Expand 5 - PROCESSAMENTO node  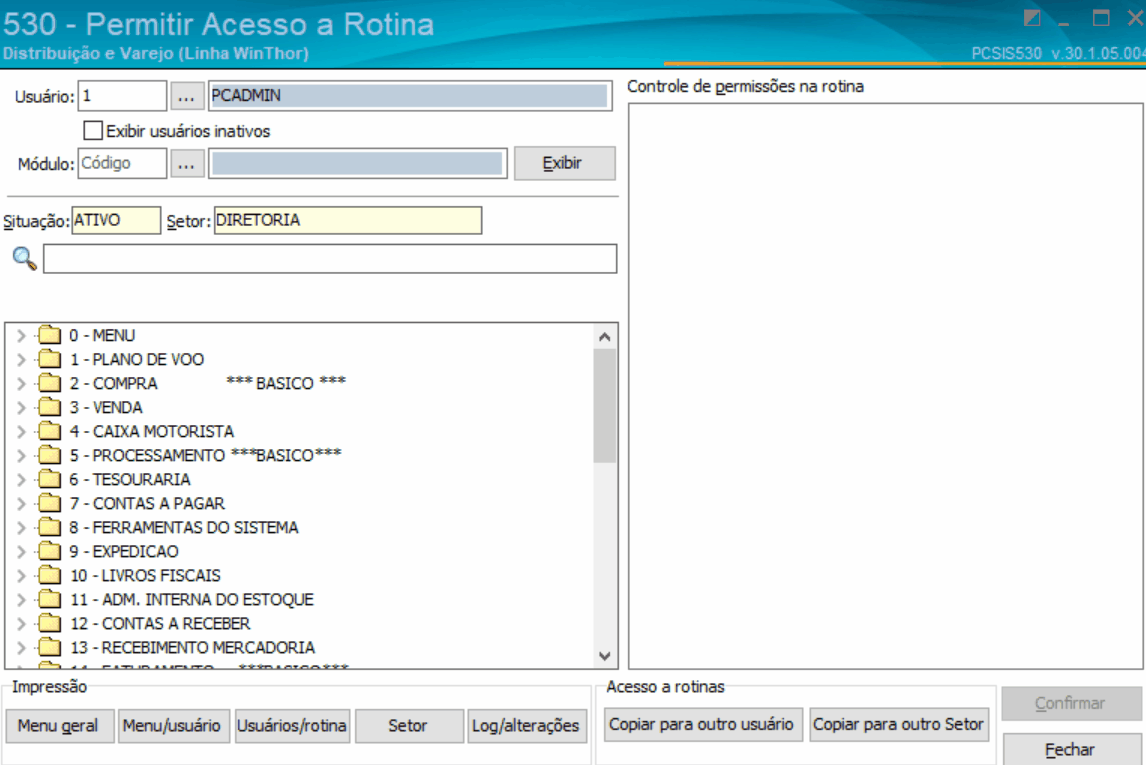pyautogui.click(x=21, y=455)
